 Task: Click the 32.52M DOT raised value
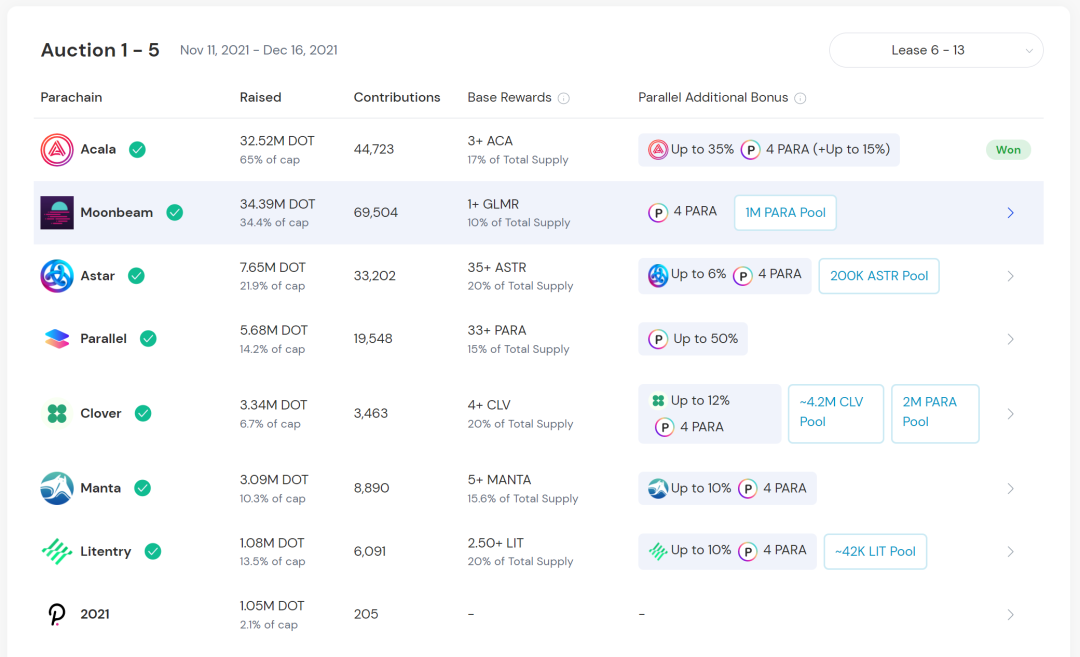coord(277,140)
